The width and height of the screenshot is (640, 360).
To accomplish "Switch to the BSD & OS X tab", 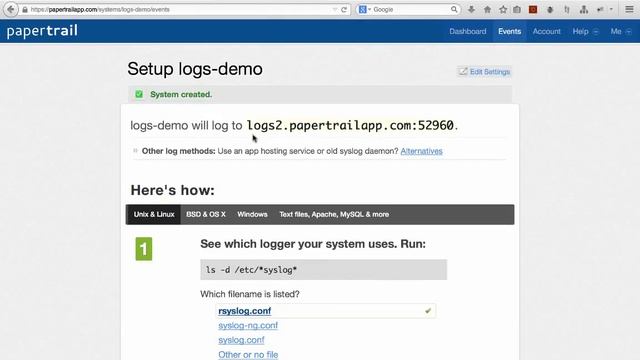I will (x=206, y=214).
